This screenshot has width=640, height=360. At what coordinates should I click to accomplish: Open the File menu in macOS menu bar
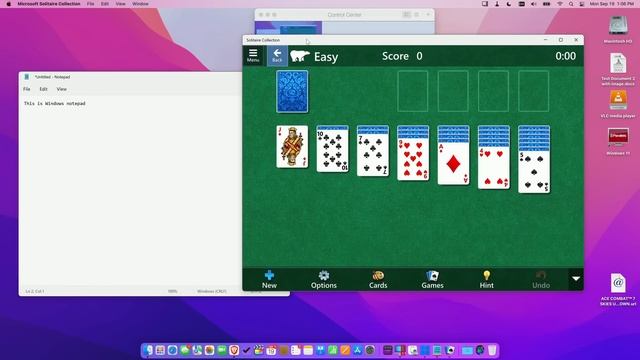[x=90, y=4]
